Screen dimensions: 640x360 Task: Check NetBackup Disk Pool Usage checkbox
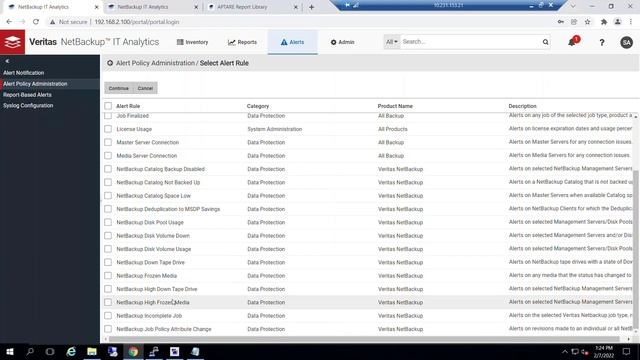coord(108,222)
